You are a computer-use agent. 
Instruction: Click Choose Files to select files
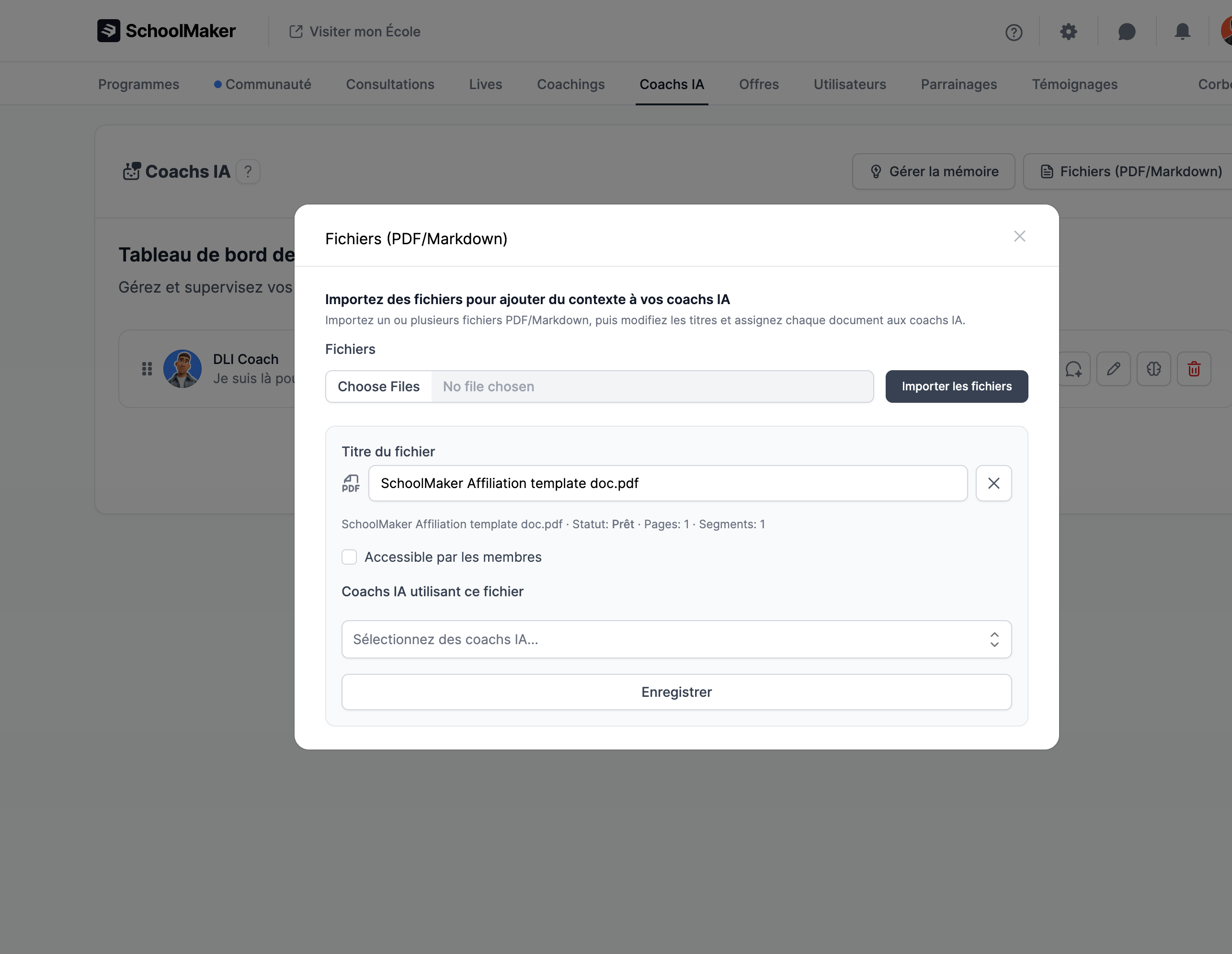point(378,386)
